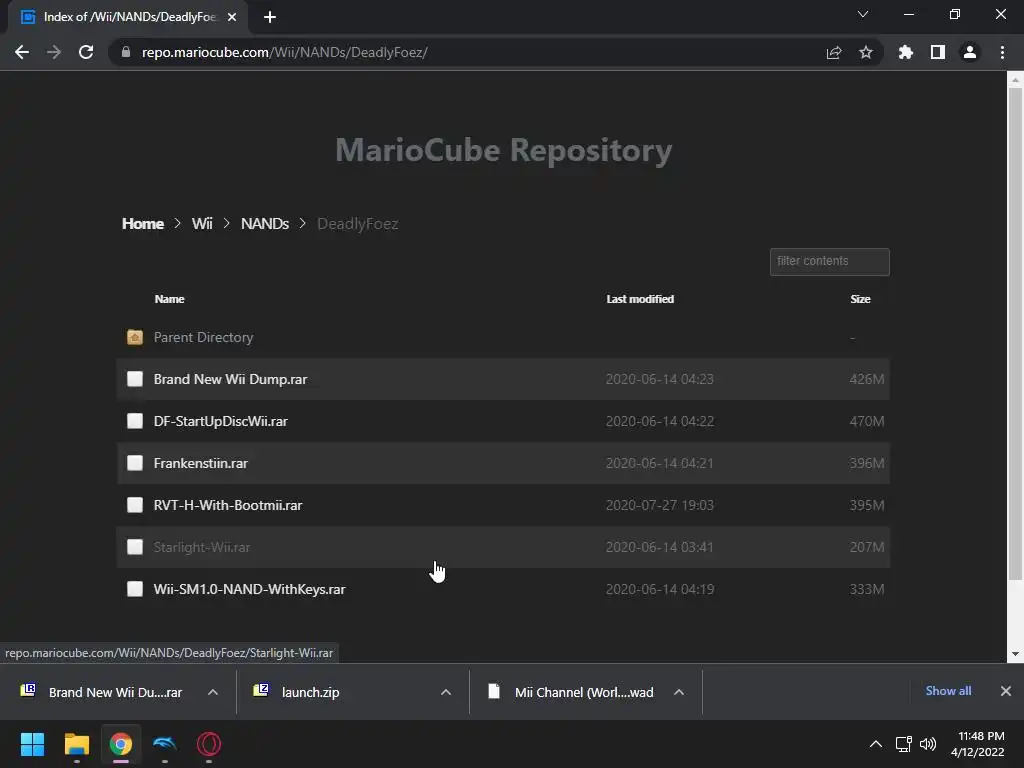Viewport: 1024px width, 768px height.
Task: Click the file icon beside RVT-H-With-Bootmii.rar
Action: tap(135, 505)
